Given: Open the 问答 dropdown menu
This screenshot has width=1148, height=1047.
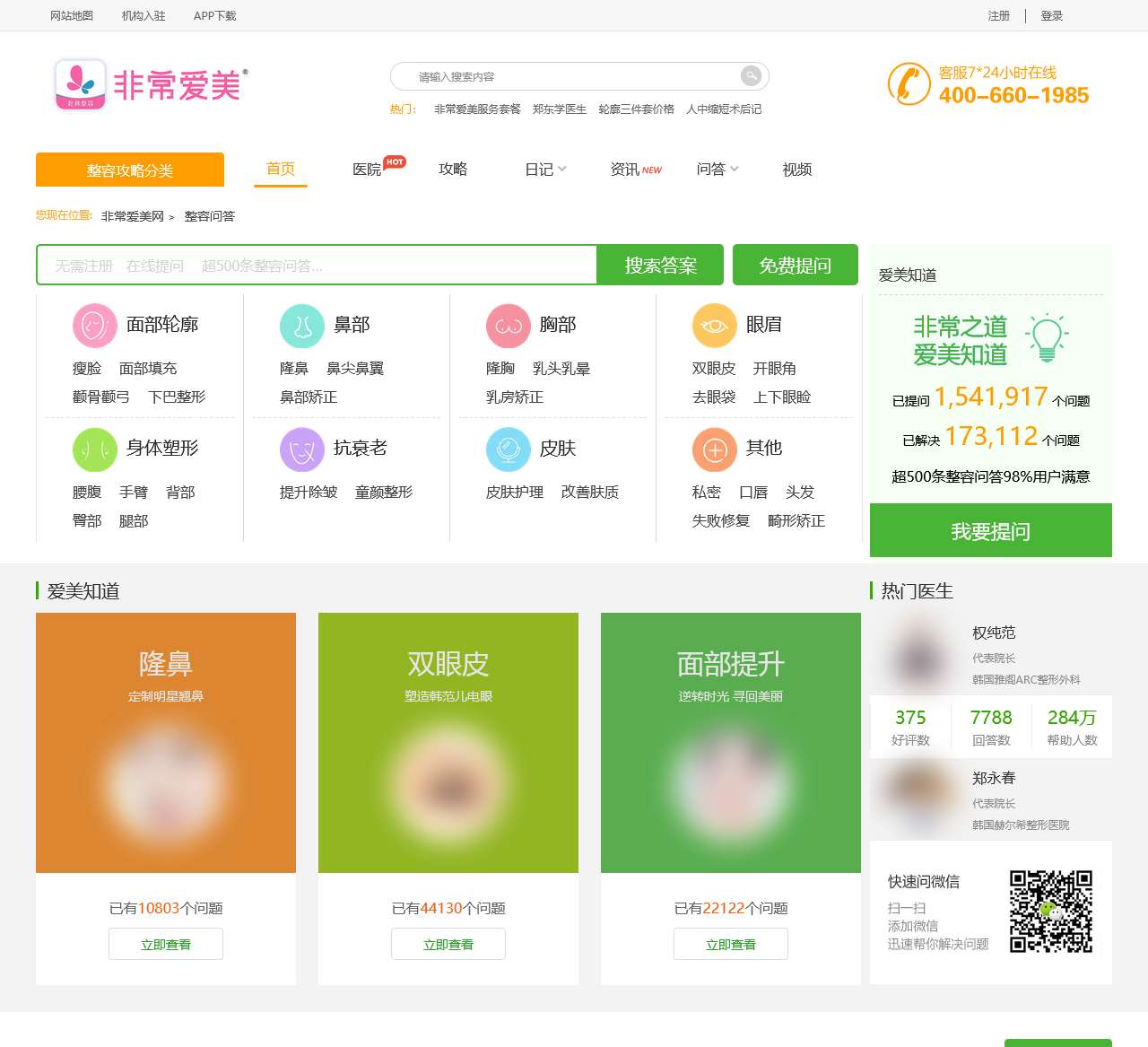Looking at the screenshot, I should (x=715, y=169).
